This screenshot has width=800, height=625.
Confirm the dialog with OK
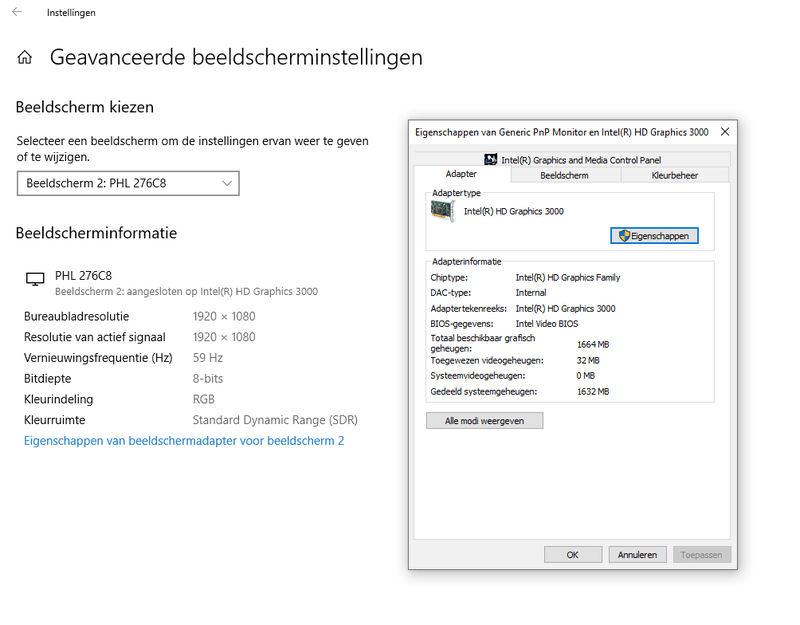[572, 555]
